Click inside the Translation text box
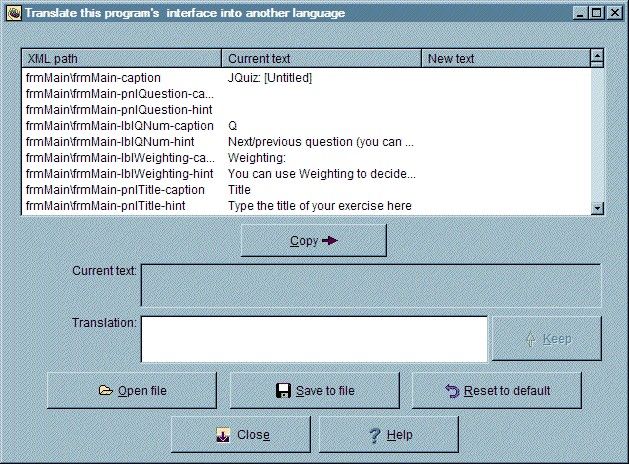 [314, 339]
